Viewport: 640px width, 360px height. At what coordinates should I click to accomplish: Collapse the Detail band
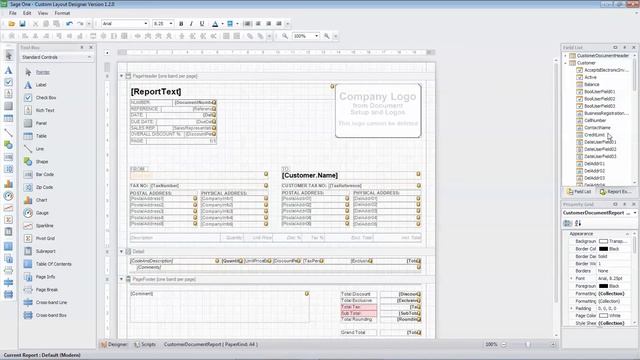pyautogui.click(x=121, y=251)
